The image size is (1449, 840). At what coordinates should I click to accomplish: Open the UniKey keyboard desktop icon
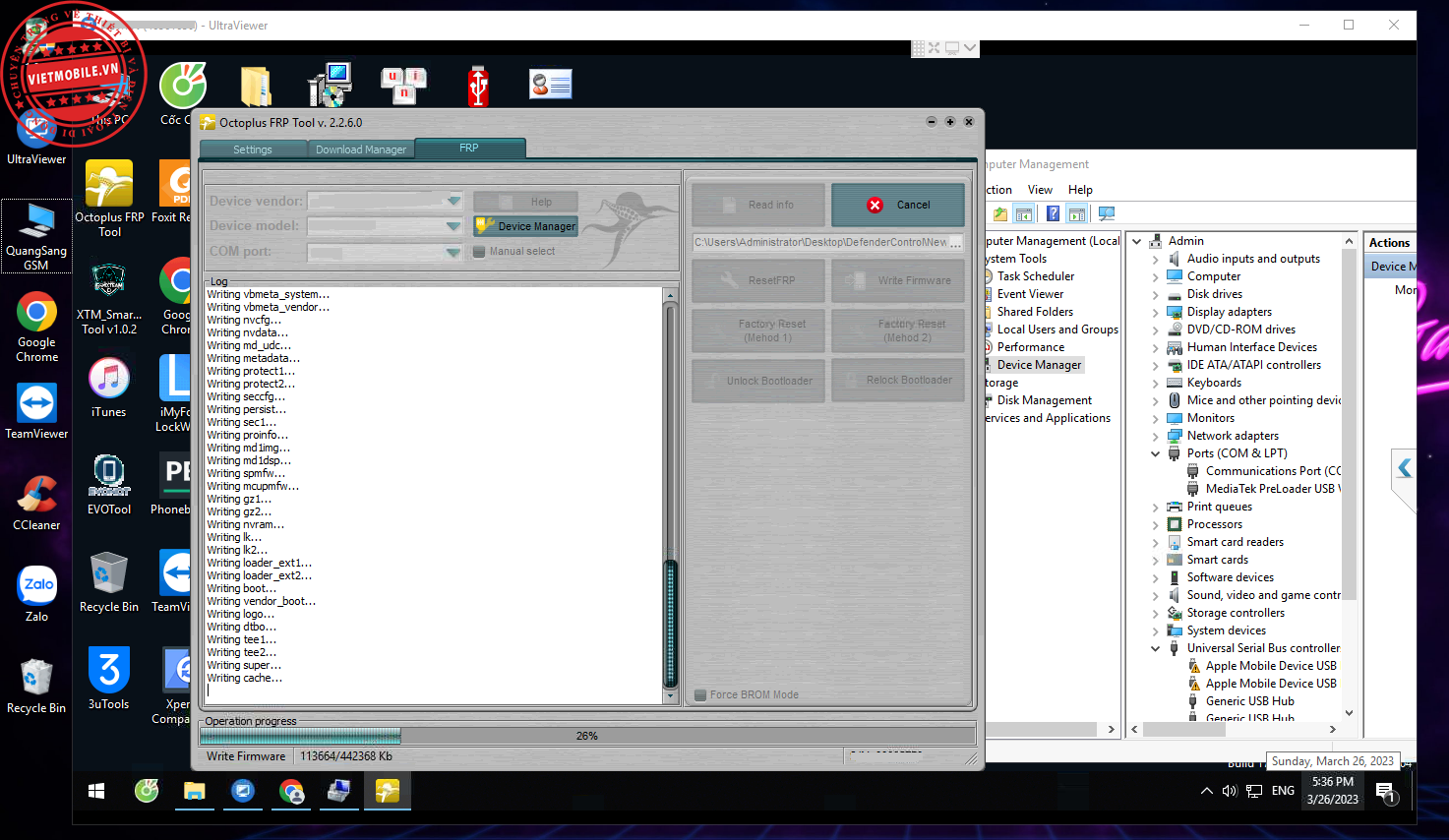[x=403, y=86]
